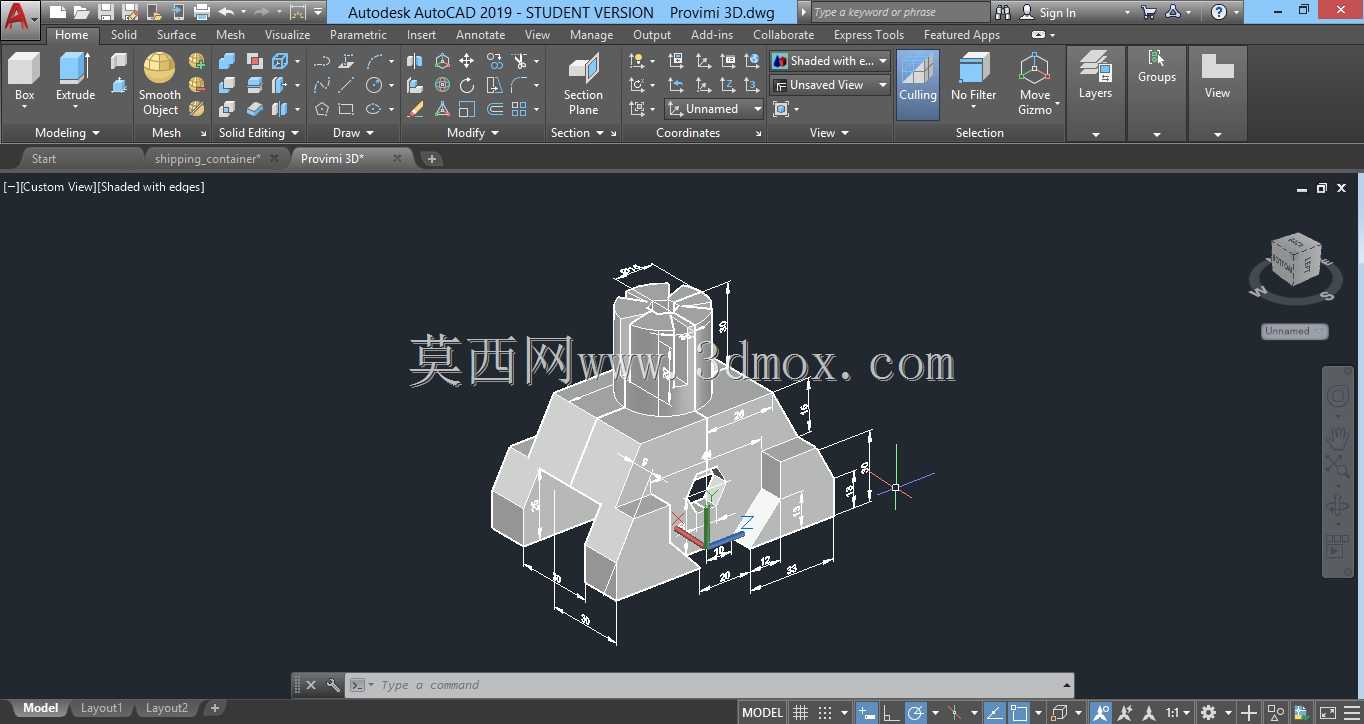Click the ViewCube in the viewport
The image size is (1364, 724).
[x=1296, y=262]
